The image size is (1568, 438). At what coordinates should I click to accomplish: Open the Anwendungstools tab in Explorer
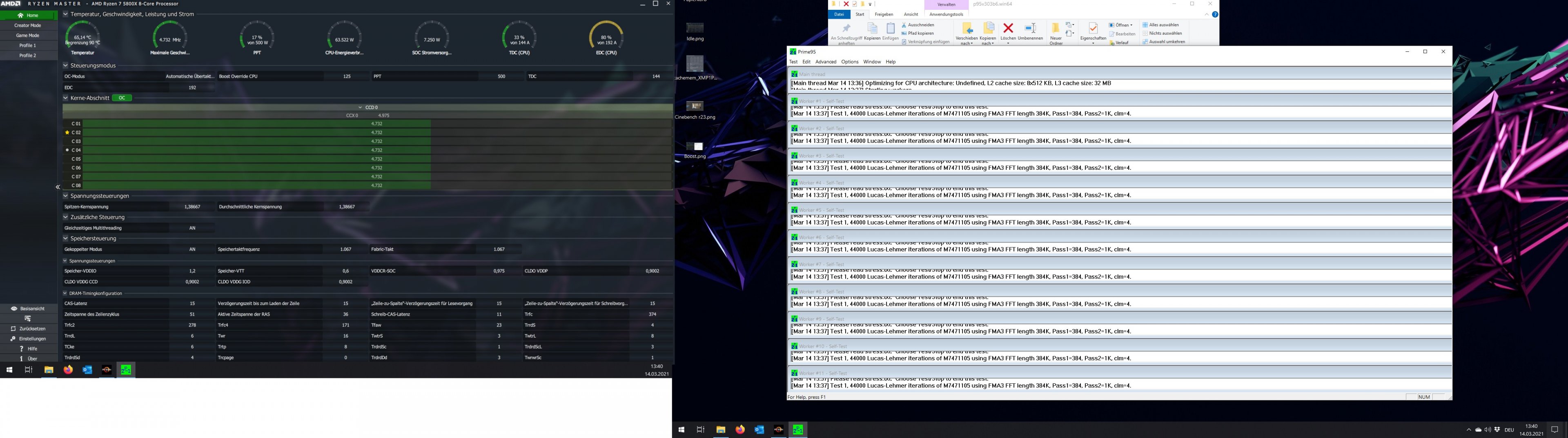click(x=947, y=15)
